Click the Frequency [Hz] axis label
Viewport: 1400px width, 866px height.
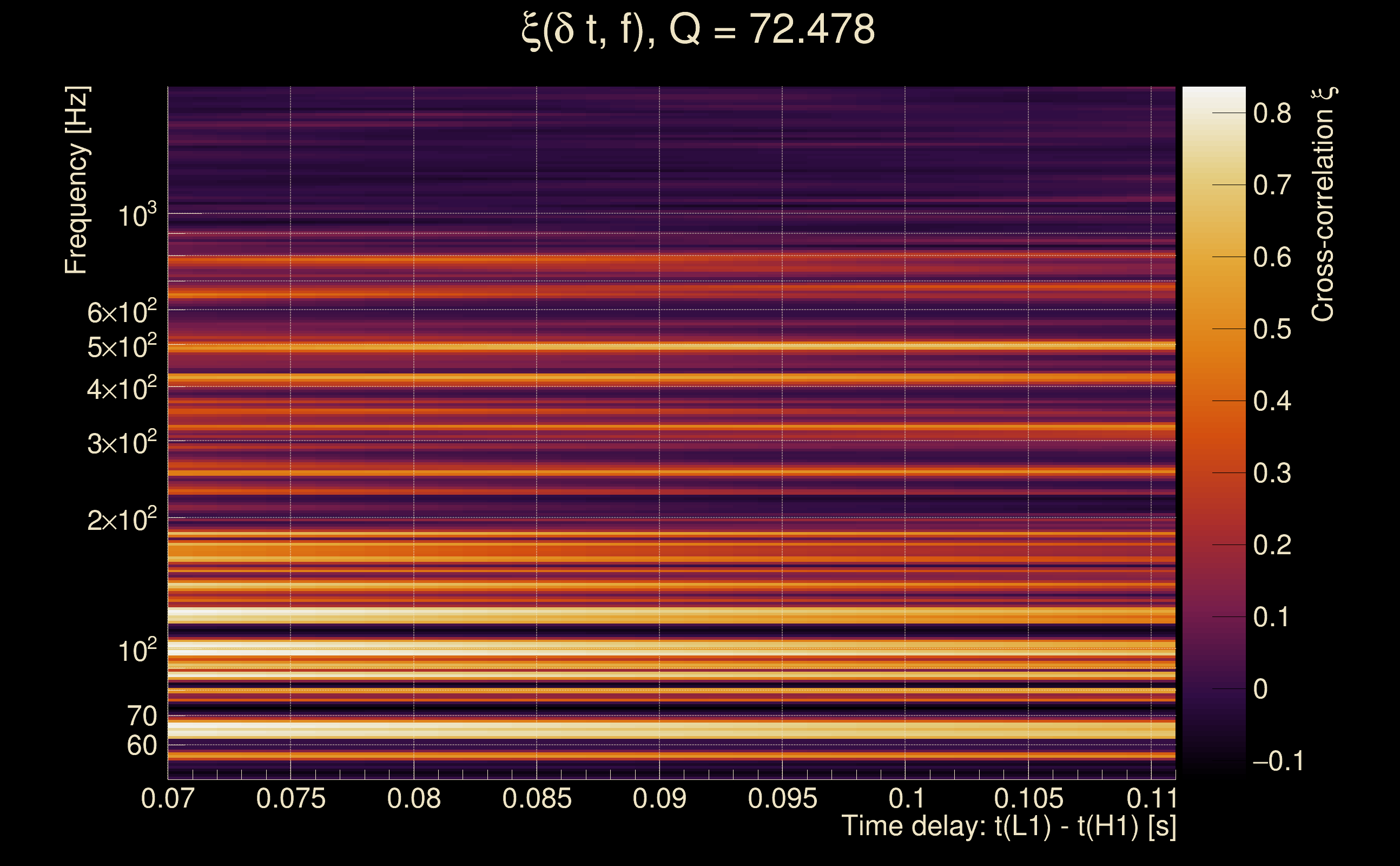77,180
